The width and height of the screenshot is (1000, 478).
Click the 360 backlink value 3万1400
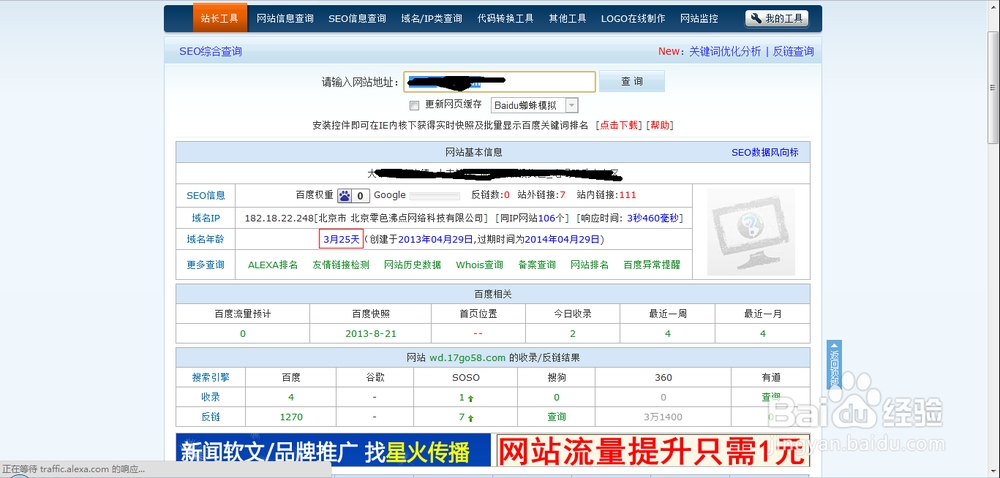point(663,417)
